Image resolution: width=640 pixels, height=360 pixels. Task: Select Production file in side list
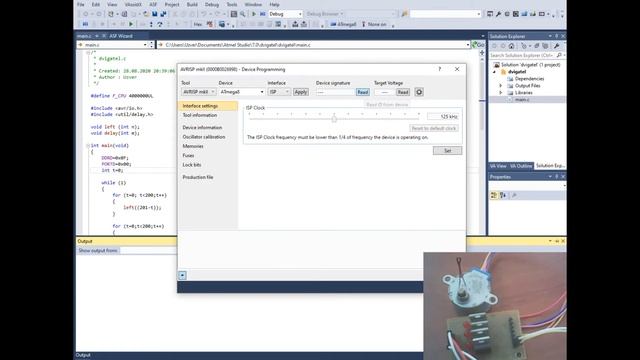click(198, 177)
